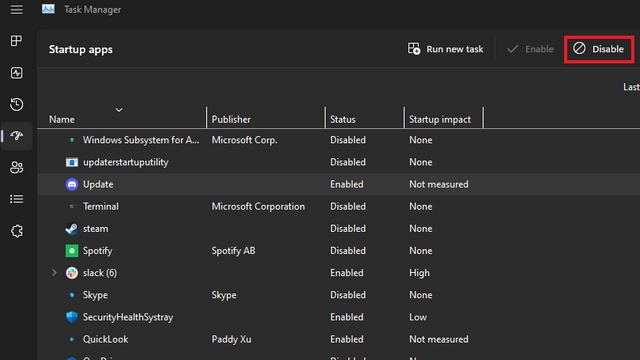Click Run new task
The image size is (640, 360).
pos(445,49)
